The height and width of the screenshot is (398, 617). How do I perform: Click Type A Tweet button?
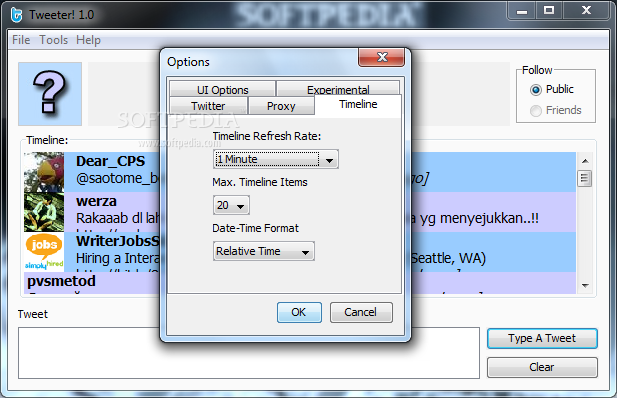pos(542,338)
